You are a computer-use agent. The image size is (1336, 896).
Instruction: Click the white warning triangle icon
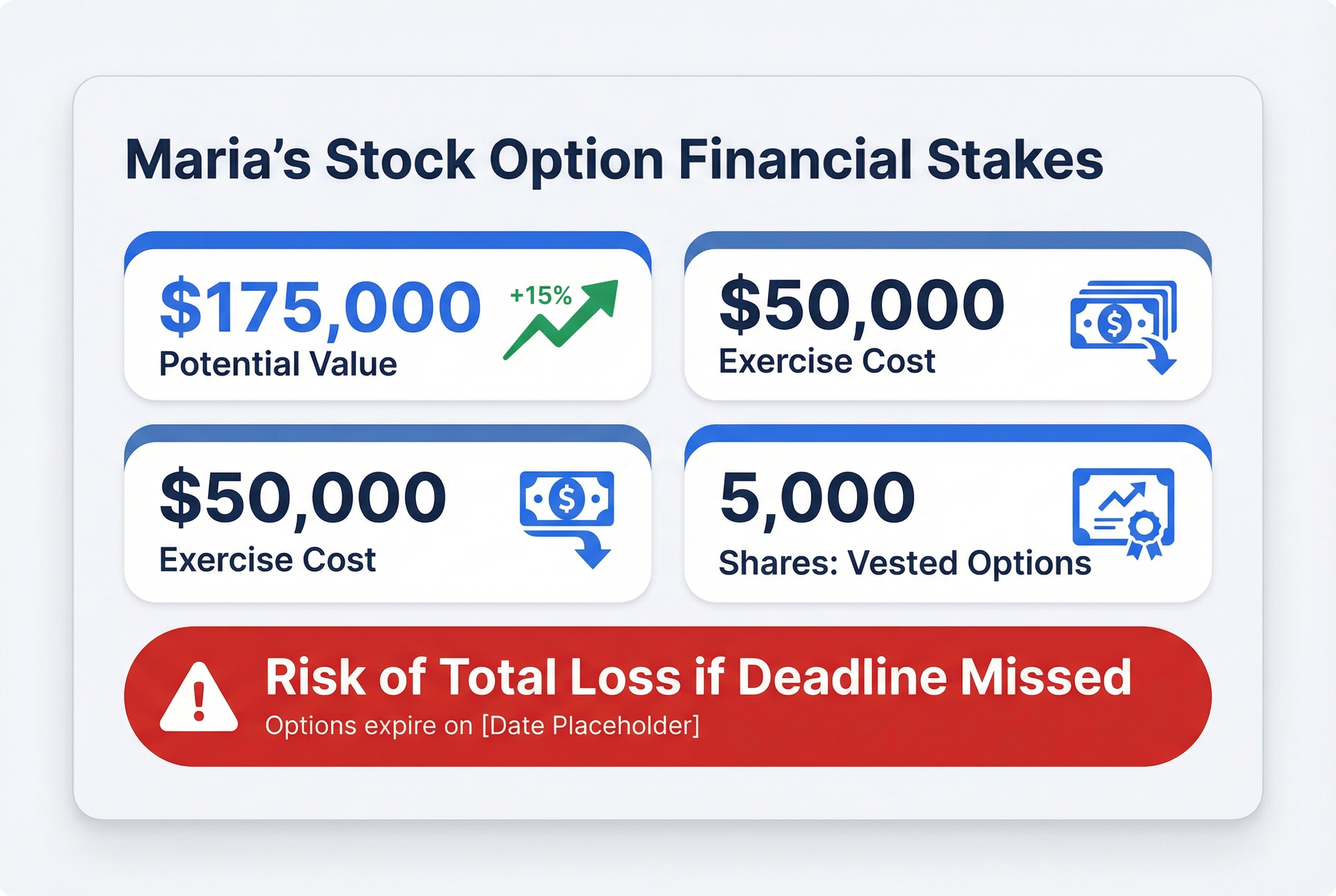[198, 698]
